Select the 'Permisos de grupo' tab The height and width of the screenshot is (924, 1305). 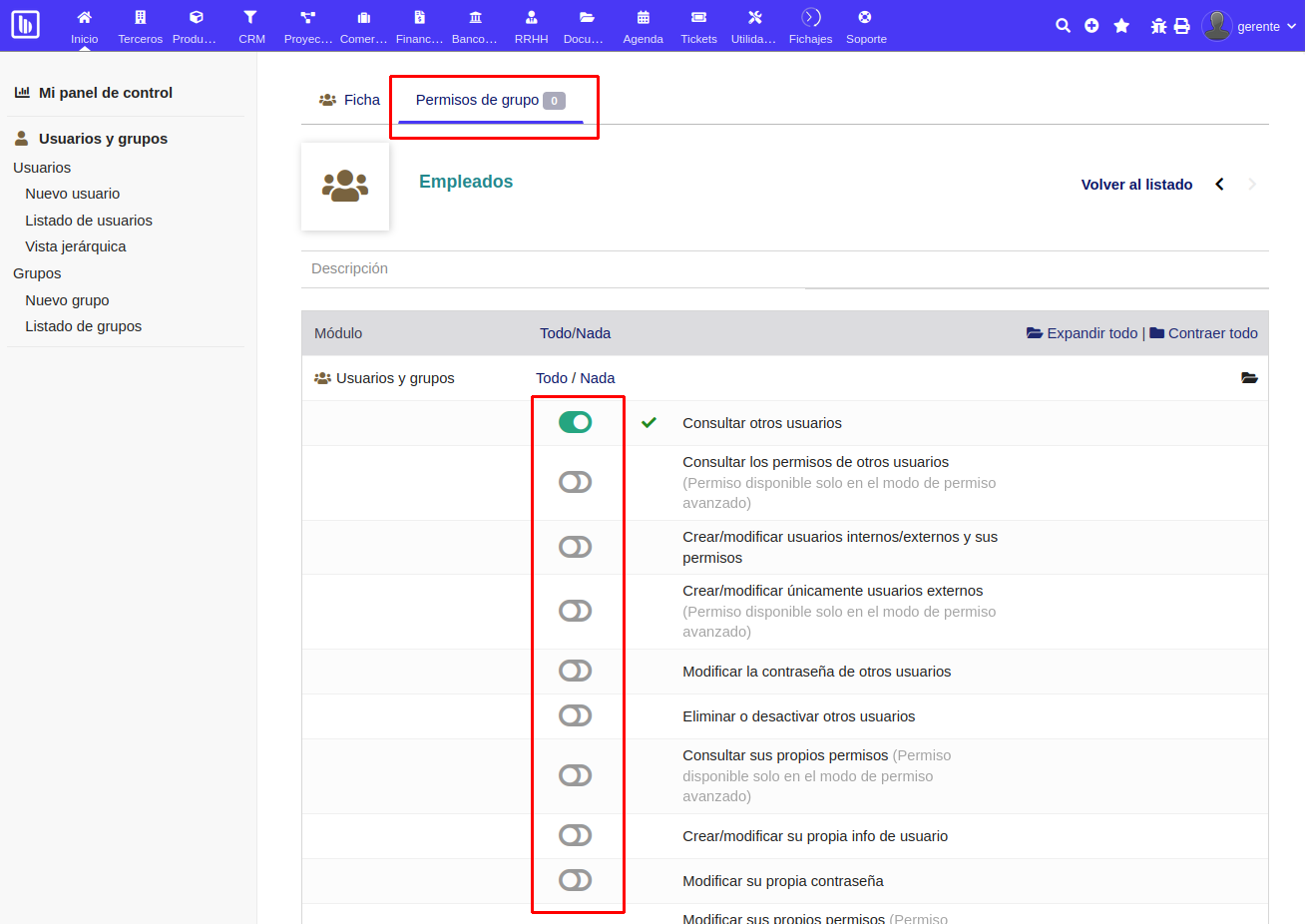click(480, 100)
